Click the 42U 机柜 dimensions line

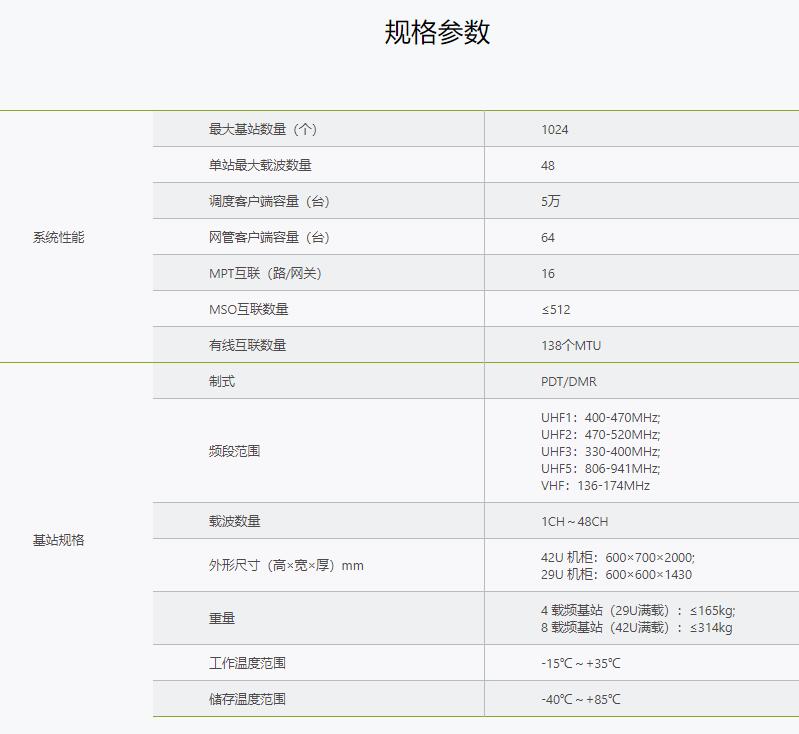(x=618, y=557)
